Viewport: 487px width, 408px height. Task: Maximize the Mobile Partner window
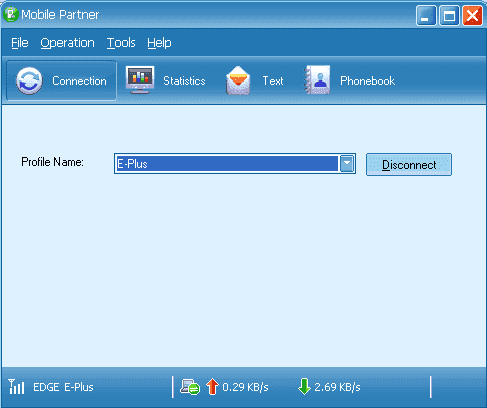click(449, 15)
